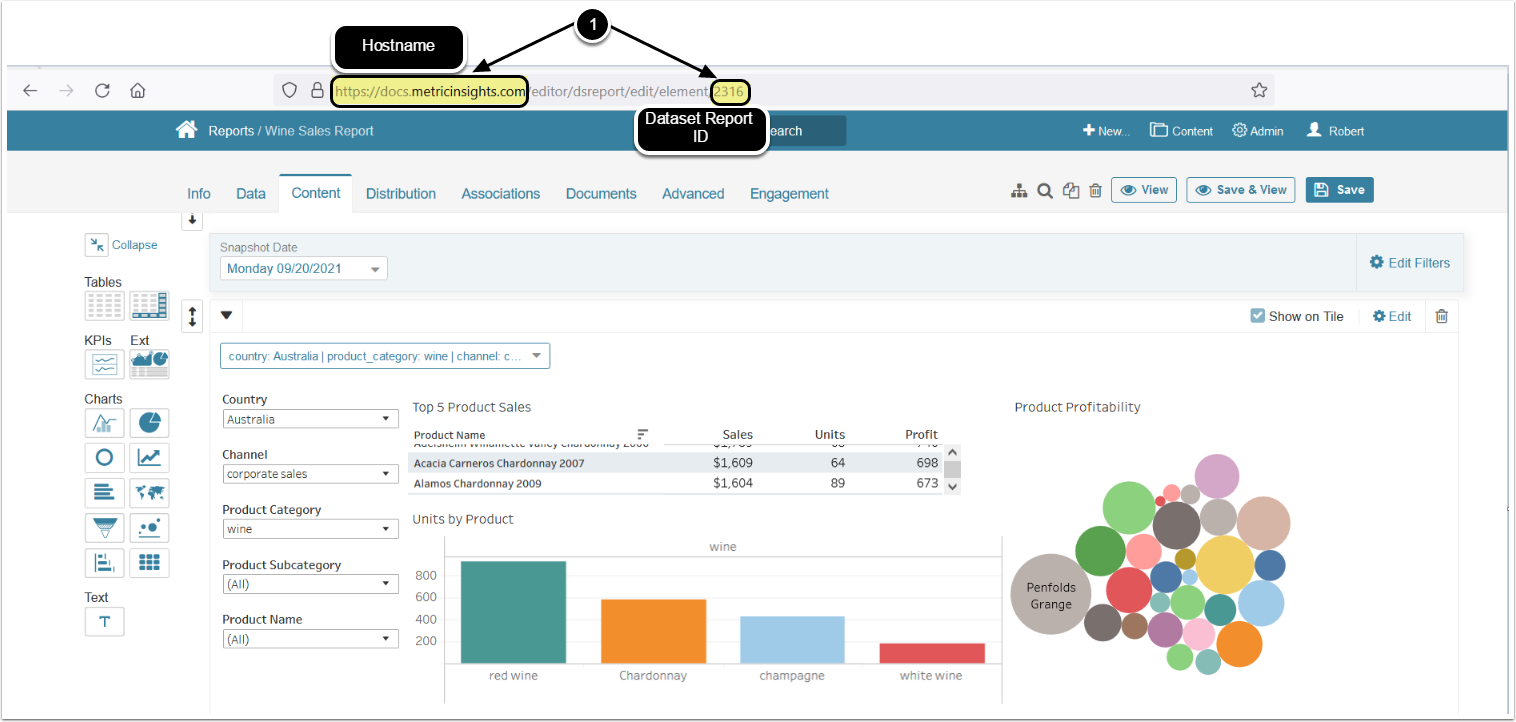Screen dimensions: 1516x722
Task: Uncheck the Show on Tile checkbox
Action: [x=1257, y=316]
